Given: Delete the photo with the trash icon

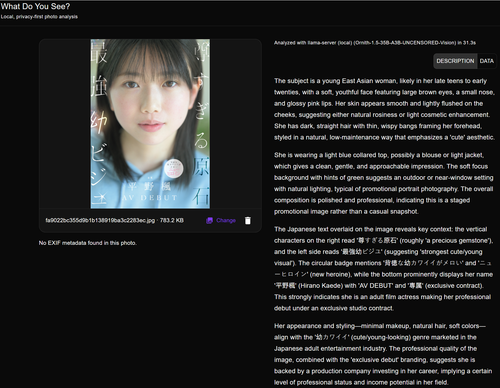Looking at the screenshot, I should pos(248,221).
